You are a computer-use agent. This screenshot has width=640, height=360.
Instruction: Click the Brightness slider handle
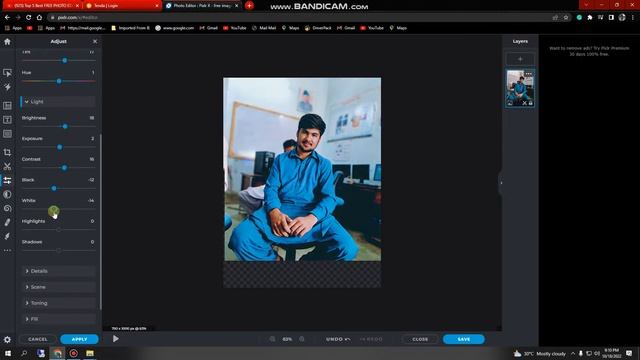pos(65,127)
